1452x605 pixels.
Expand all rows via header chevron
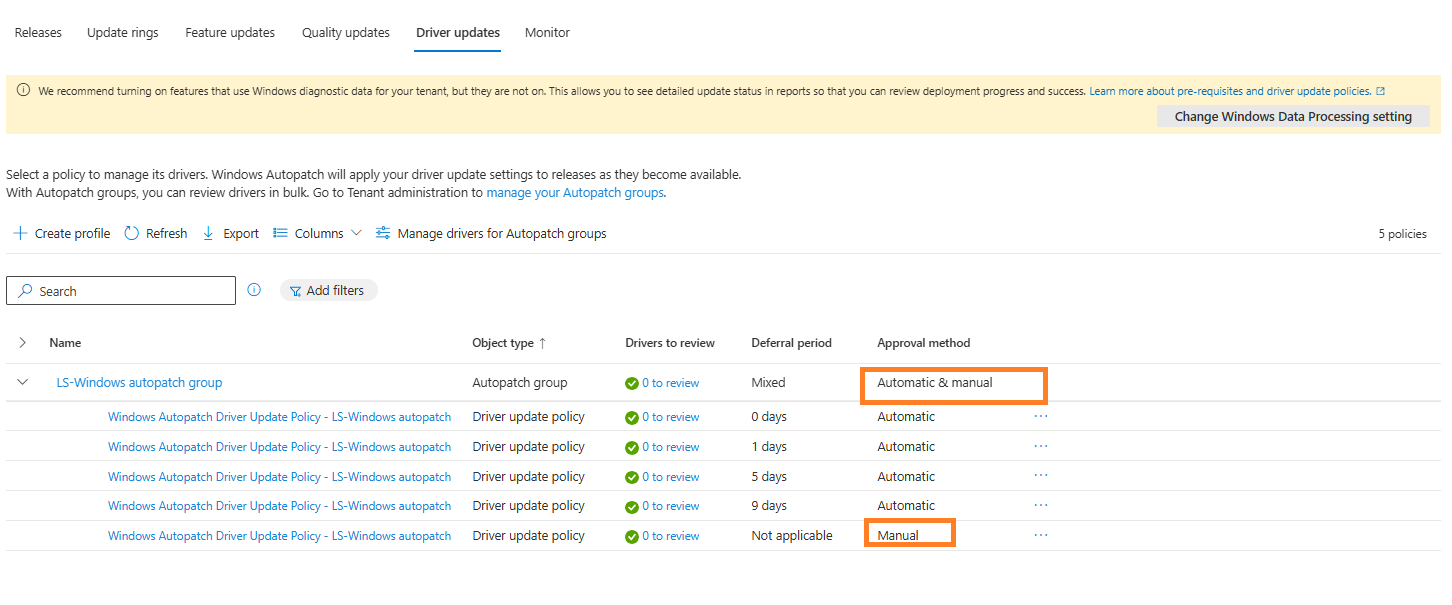tap(22, 343)
